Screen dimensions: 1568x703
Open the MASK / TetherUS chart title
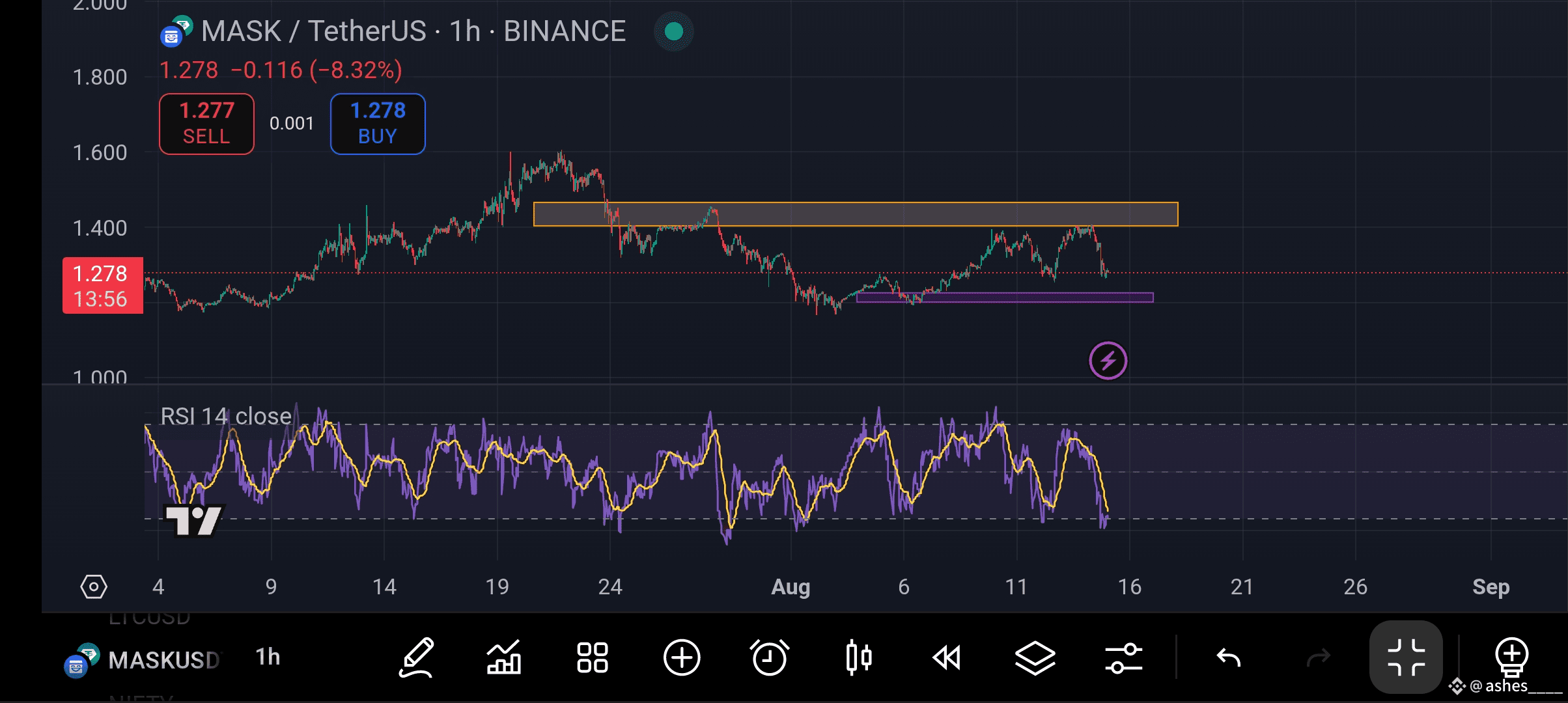pos(413,31)
